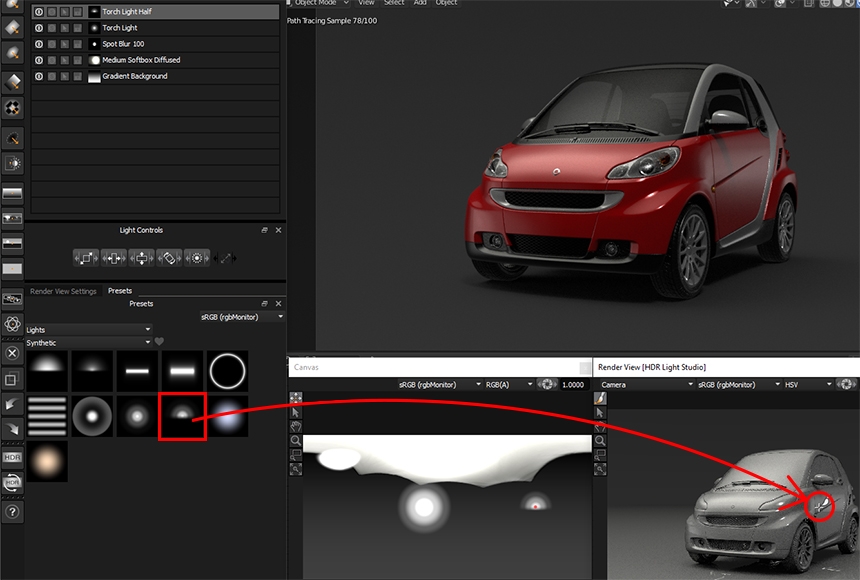Click the flat grey background tool icon
The width and height of the screenshot is (860, 580).
point(12,269)
